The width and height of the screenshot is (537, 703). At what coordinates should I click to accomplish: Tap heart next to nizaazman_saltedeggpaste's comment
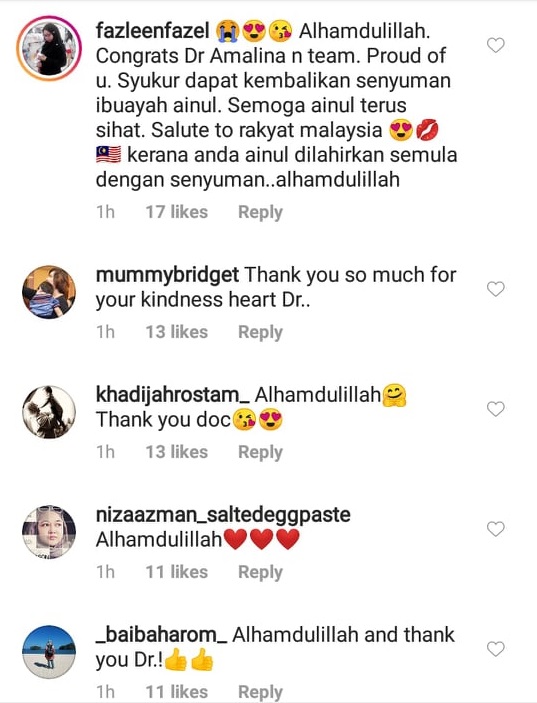[496, 529]
